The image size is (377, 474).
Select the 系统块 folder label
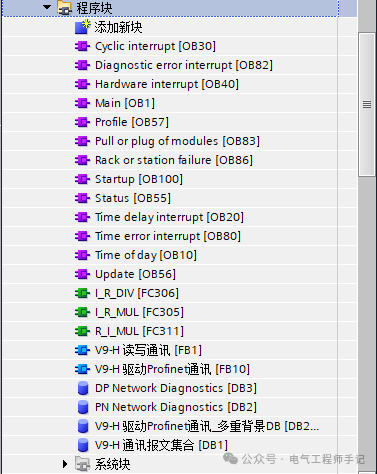(112, 464)
